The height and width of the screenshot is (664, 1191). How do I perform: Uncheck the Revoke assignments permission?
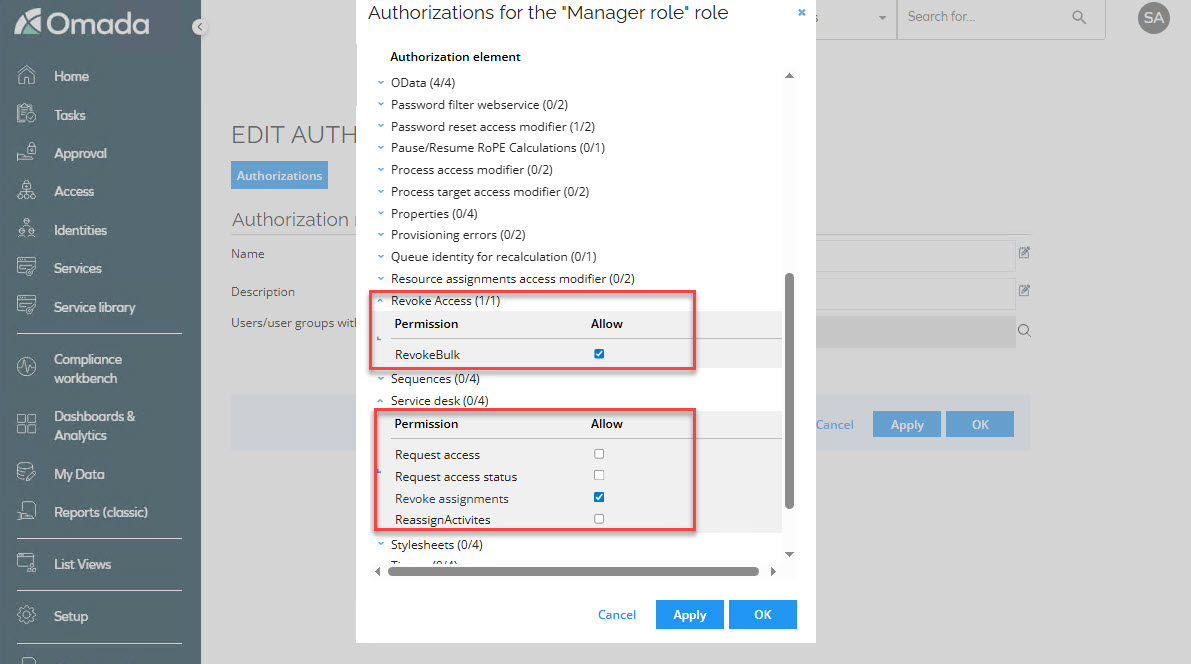coord(598,496)
